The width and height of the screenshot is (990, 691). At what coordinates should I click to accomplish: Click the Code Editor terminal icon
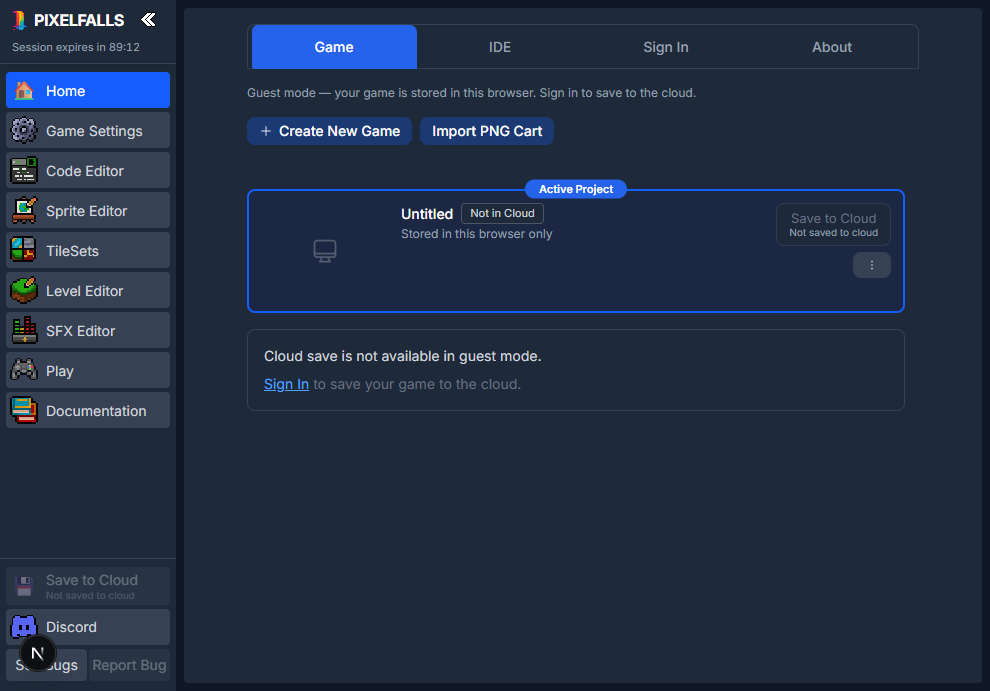[x=24, y=171]
